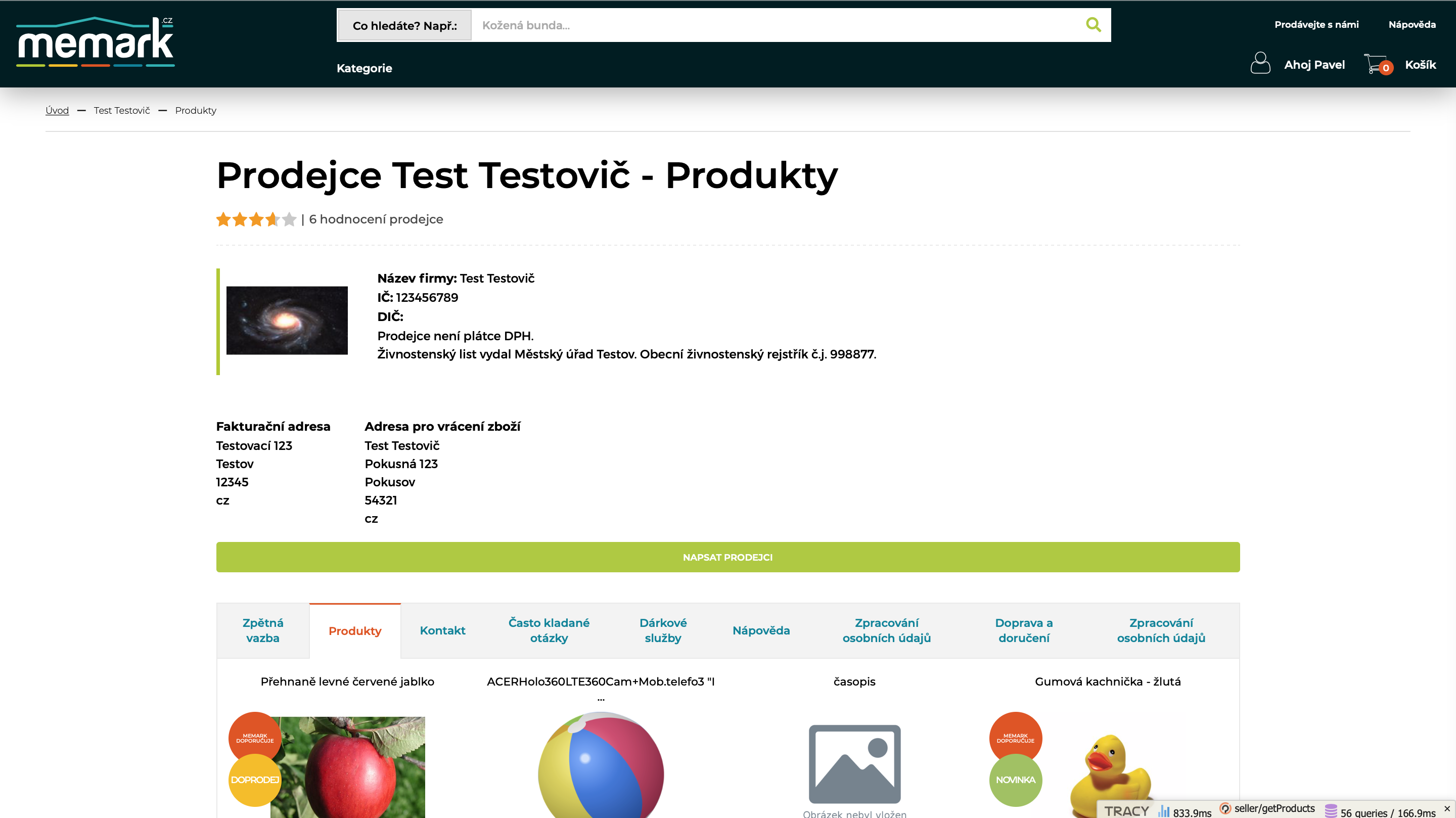Select the Často kladané otázky tab

pos(548,630)
